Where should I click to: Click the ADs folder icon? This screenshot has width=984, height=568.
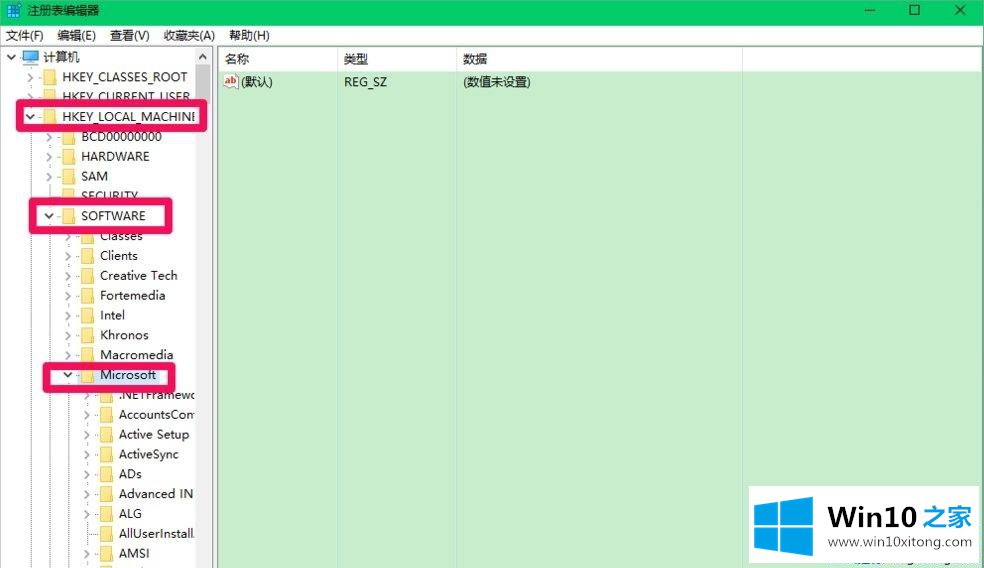point(106,474)
